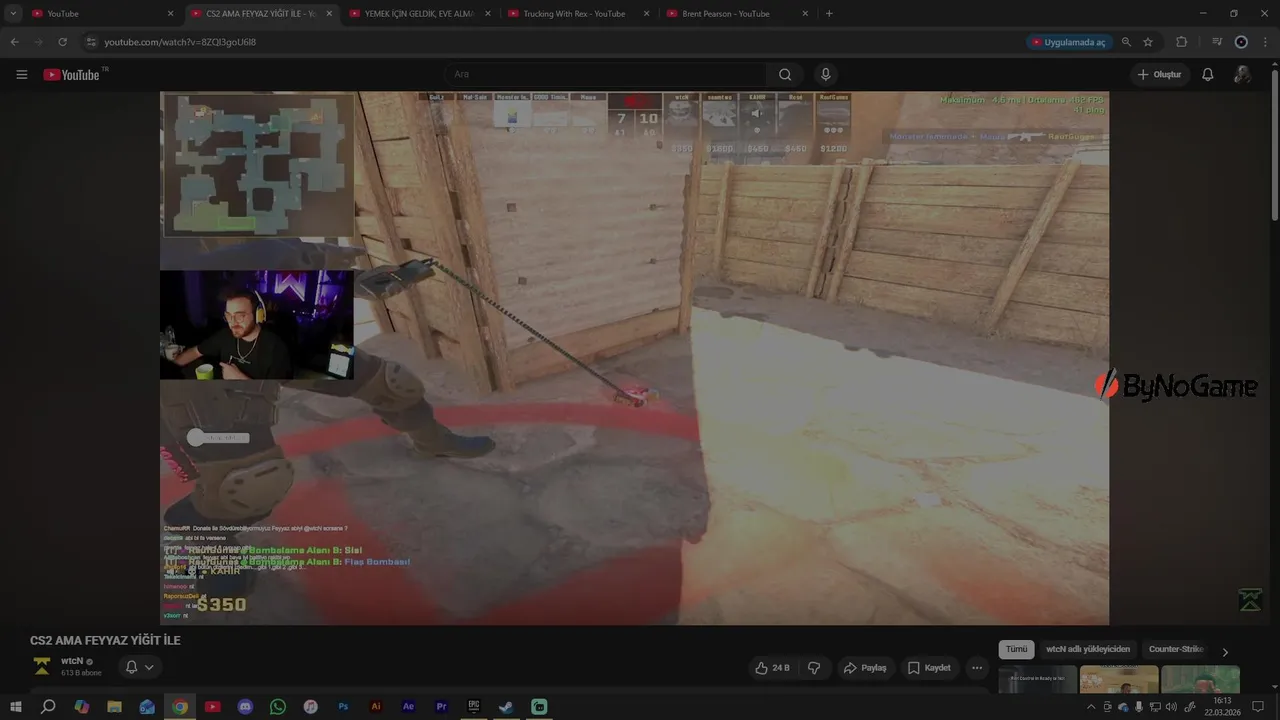1280x720 pixels.
Task: Click the YouTube search magnifier button
Action: (785, 74)
